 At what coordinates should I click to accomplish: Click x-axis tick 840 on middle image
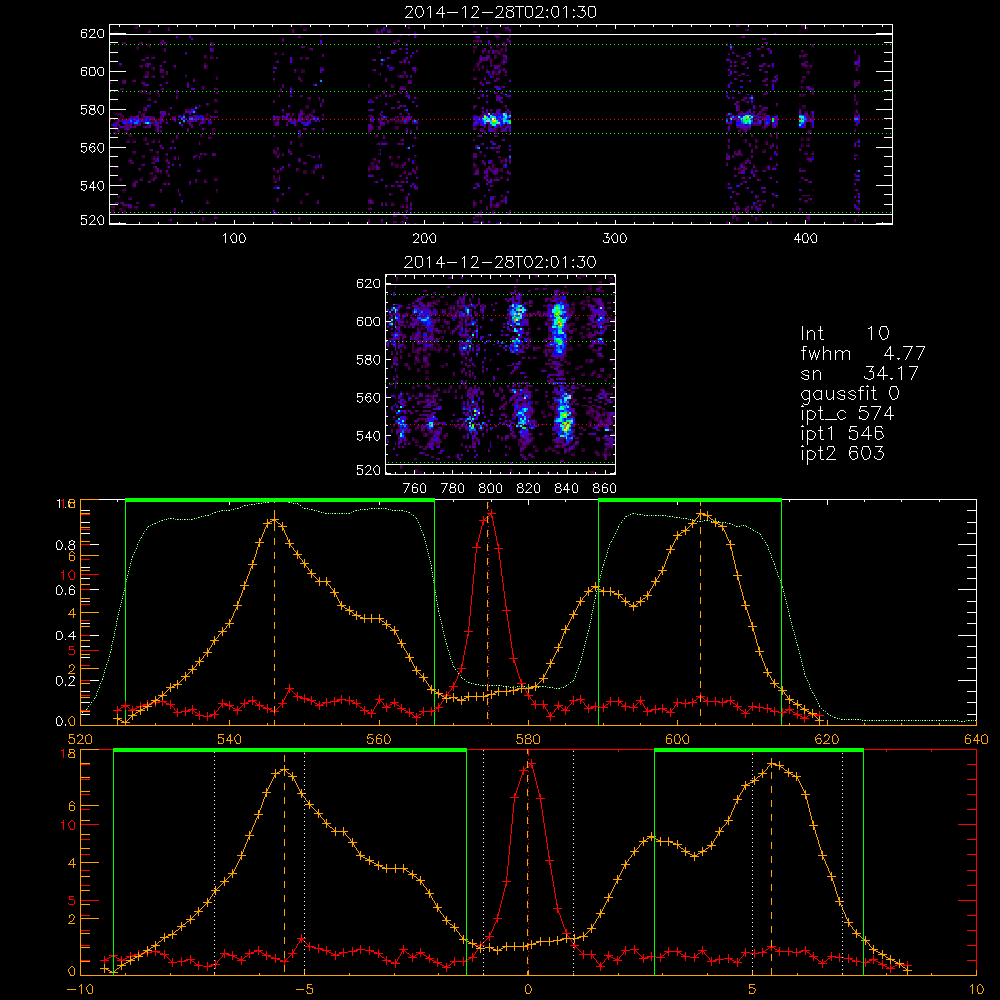pyautogui.click(x=566, y=489)
